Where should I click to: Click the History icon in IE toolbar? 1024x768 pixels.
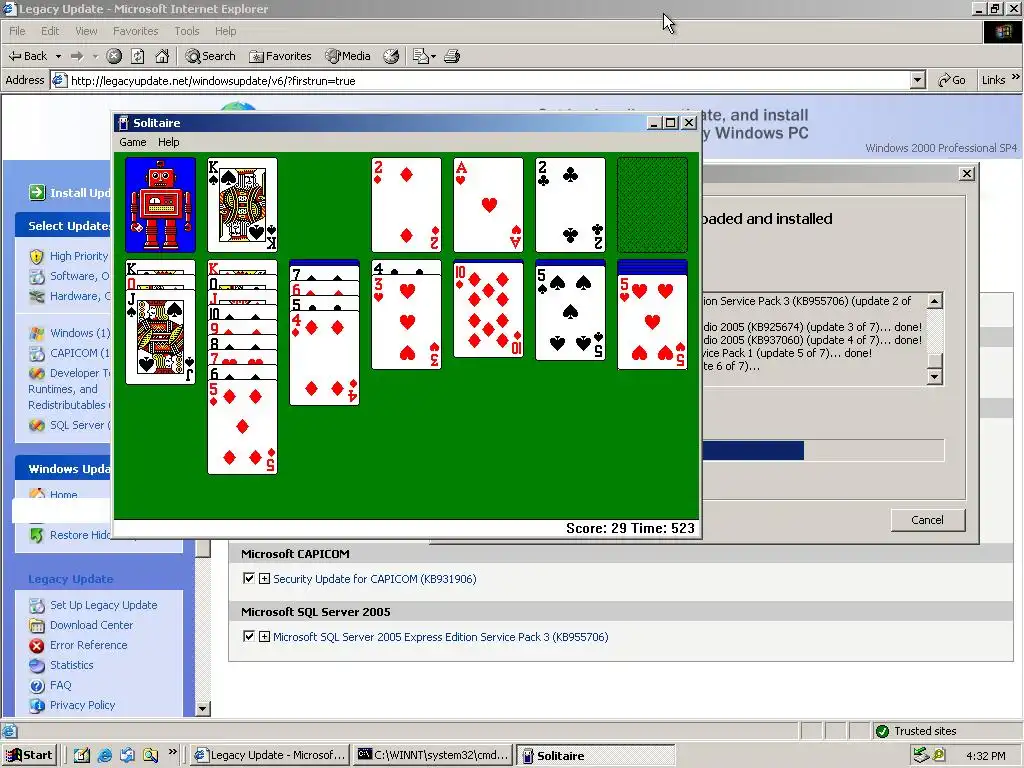point(391,56)
